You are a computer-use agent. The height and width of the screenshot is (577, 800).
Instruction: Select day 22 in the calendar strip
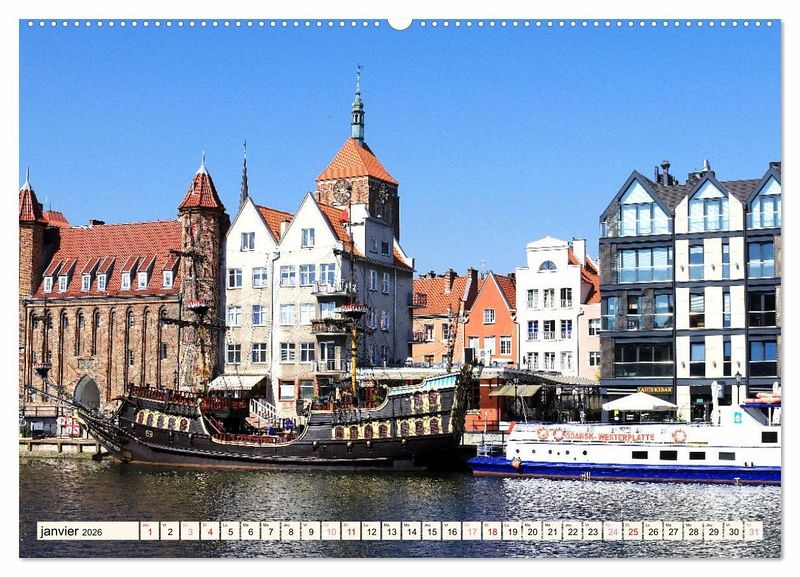click(572, 531)
